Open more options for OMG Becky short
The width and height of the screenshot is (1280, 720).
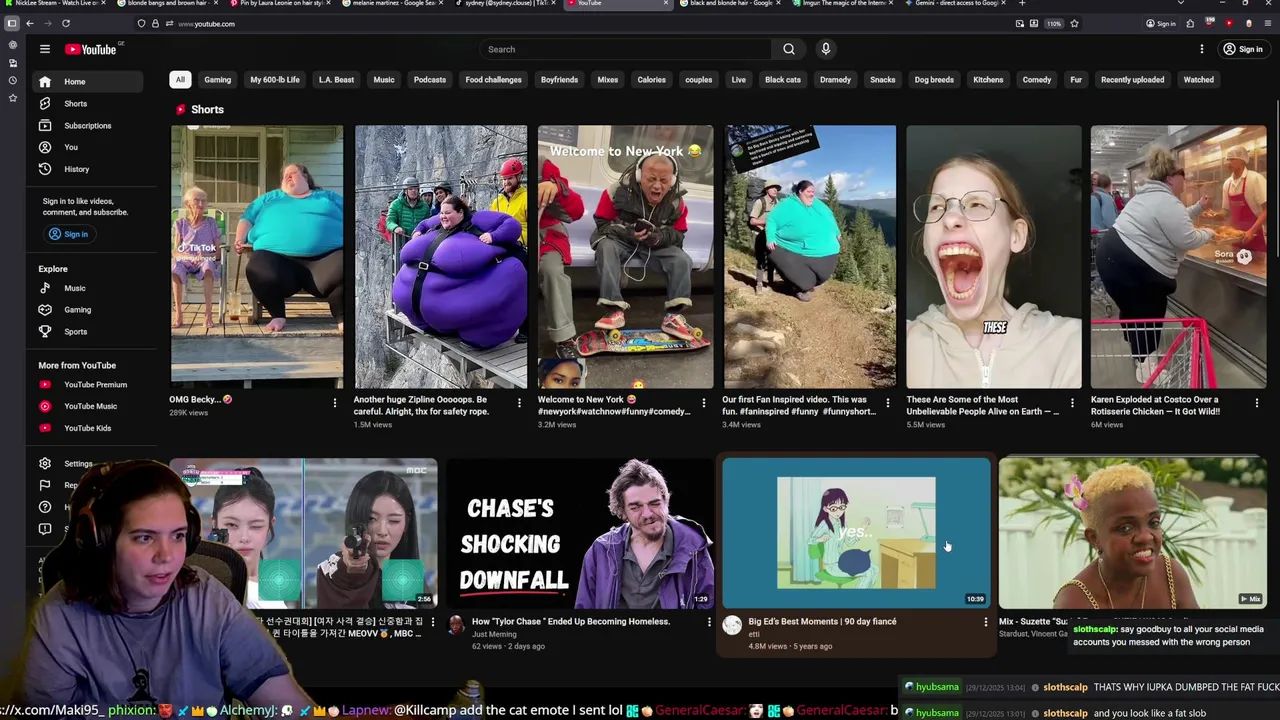[x=335, y=403]
